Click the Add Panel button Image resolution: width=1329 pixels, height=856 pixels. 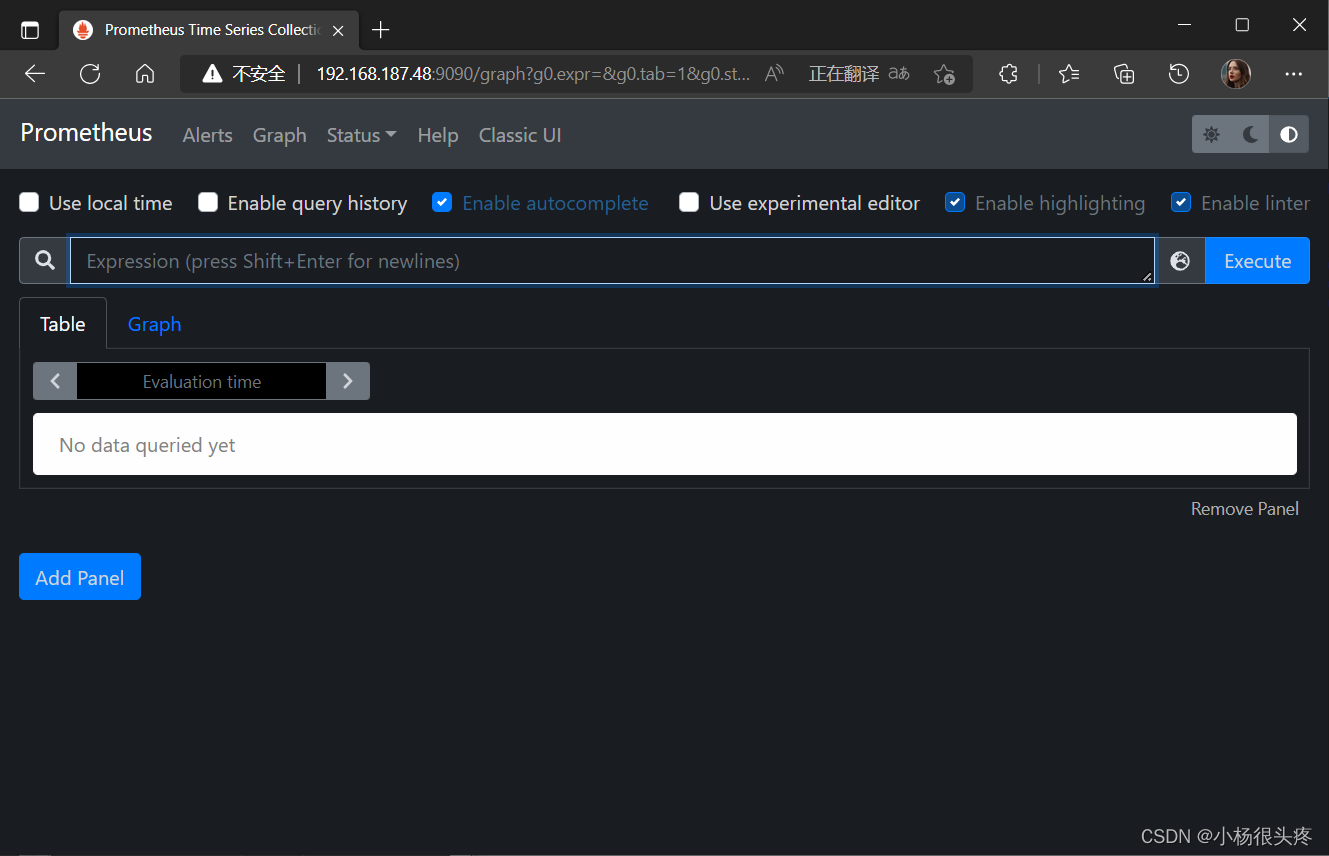pos(80,577)
